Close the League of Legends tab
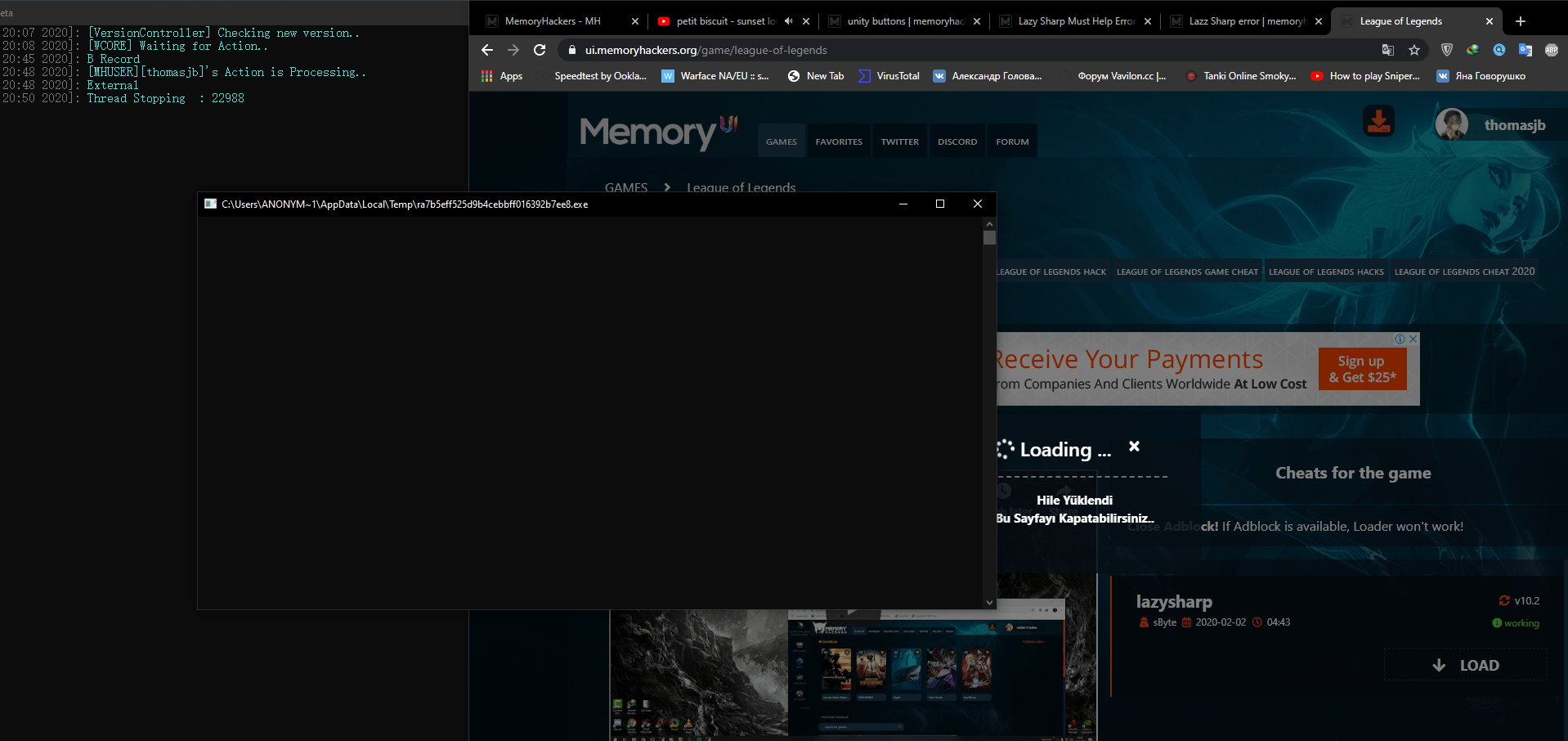This screenshot has height=741, width=1568. pos(1490,21)
